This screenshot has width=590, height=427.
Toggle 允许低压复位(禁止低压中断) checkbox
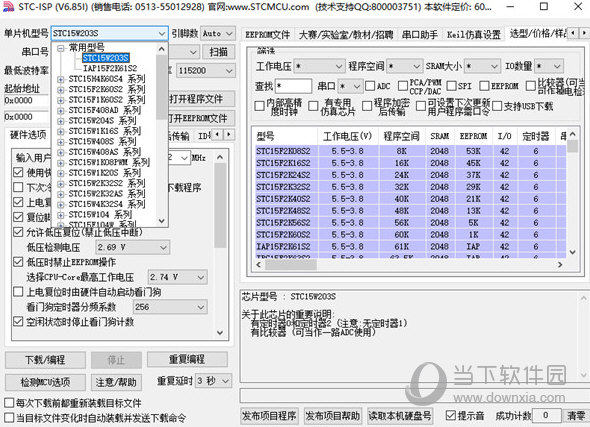[18, 232]
